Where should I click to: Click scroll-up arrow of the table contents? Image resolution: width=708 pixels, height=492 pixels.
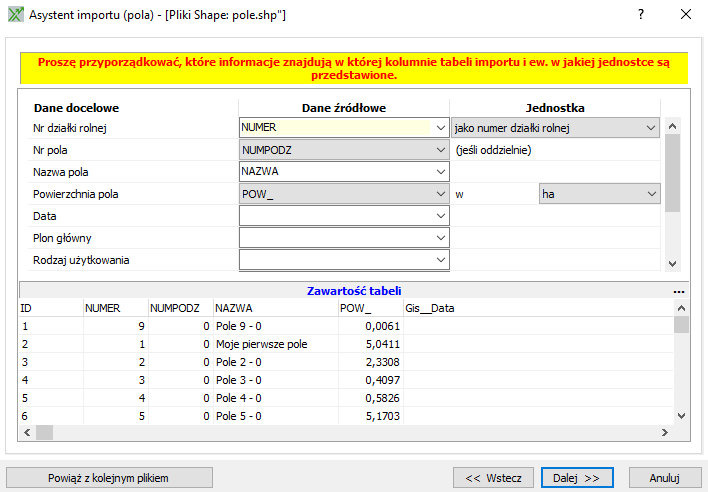coord(681,308)
